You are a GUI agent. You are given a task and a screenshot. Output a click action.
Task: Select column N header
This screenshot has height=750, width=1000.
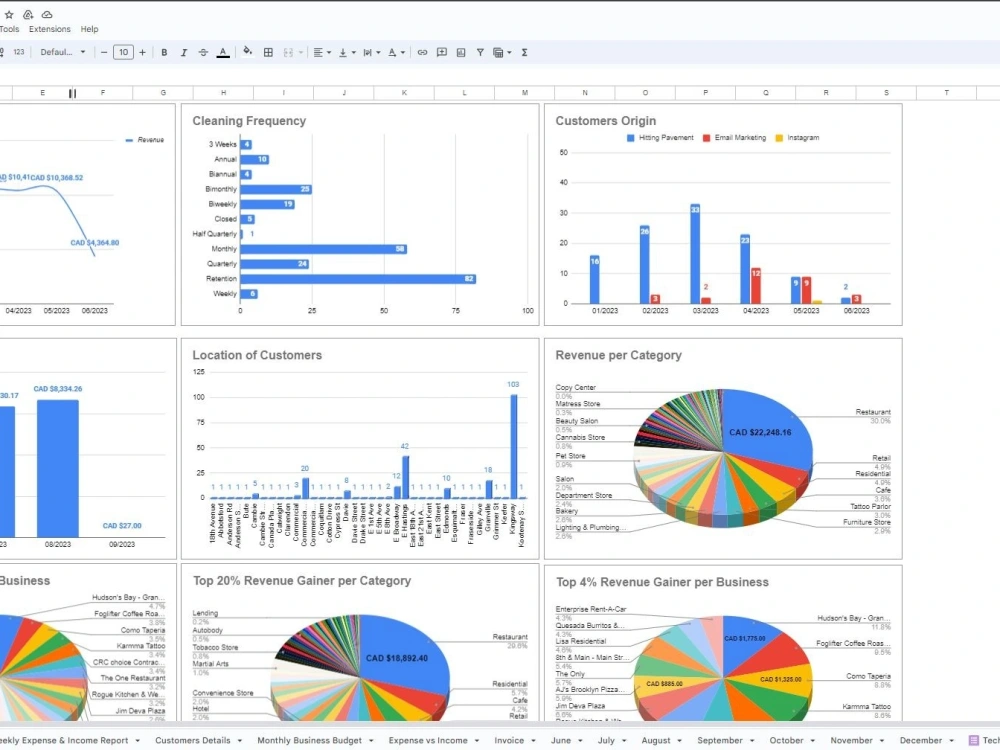click(x=585, y=93)
